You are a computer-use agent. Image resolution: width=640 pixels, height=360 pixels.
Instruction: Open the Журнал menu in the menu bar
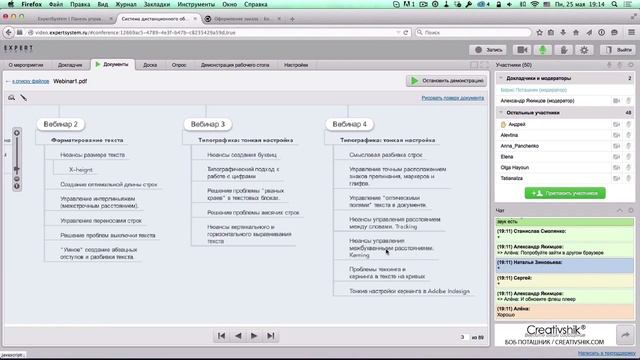(x=126, y=4)
